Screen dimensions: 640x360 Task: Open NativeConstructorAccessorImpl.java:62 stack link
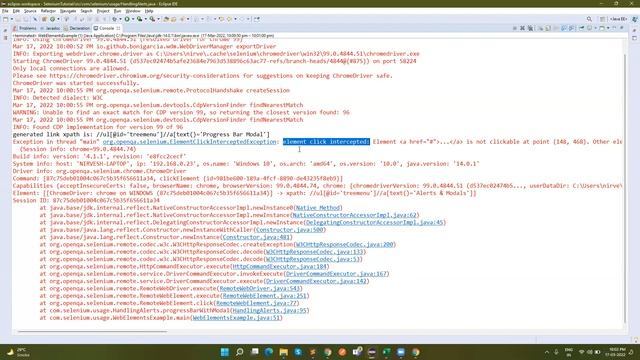(354, 215)
